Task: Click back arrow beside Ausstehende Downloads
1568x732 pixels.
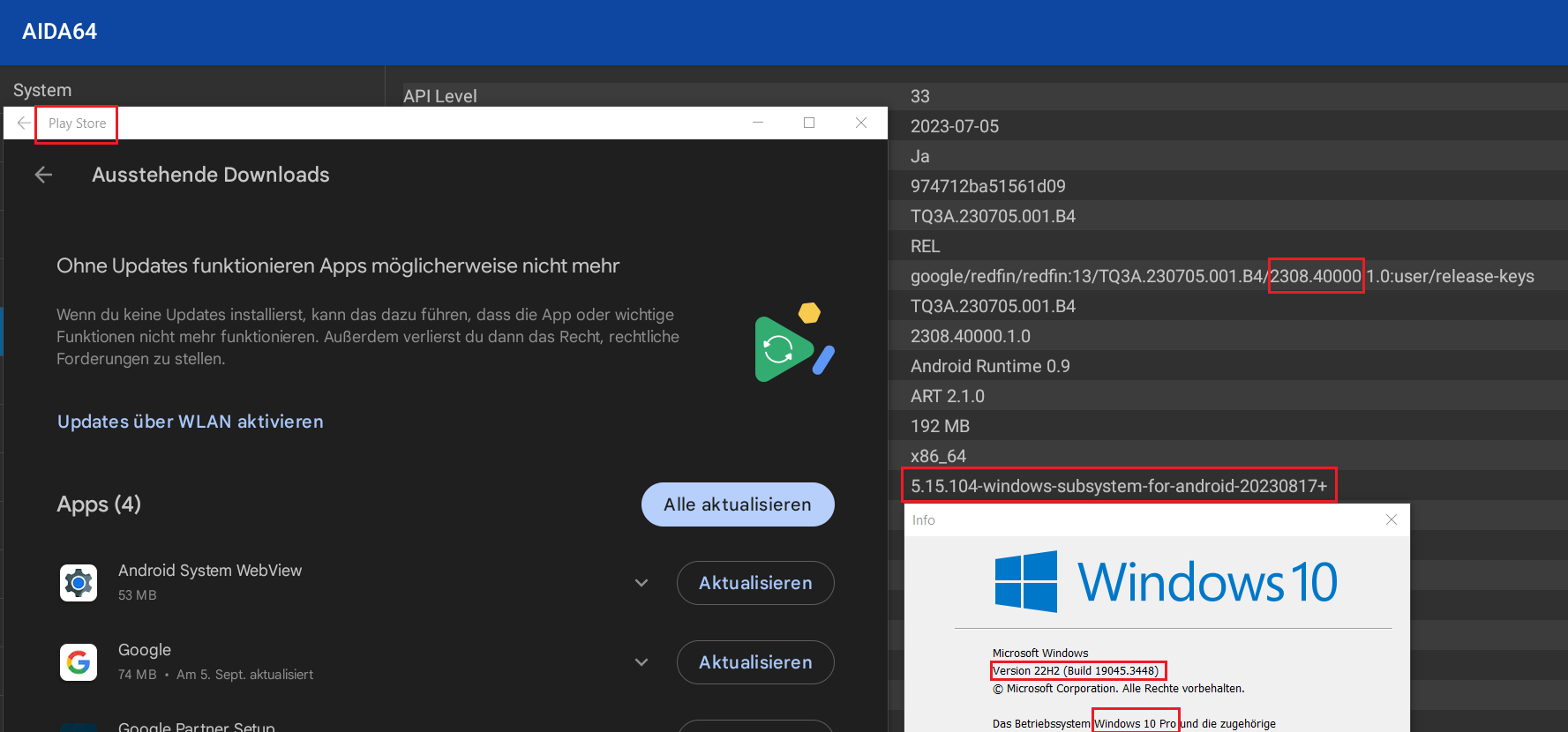Action: coord(43,175)
